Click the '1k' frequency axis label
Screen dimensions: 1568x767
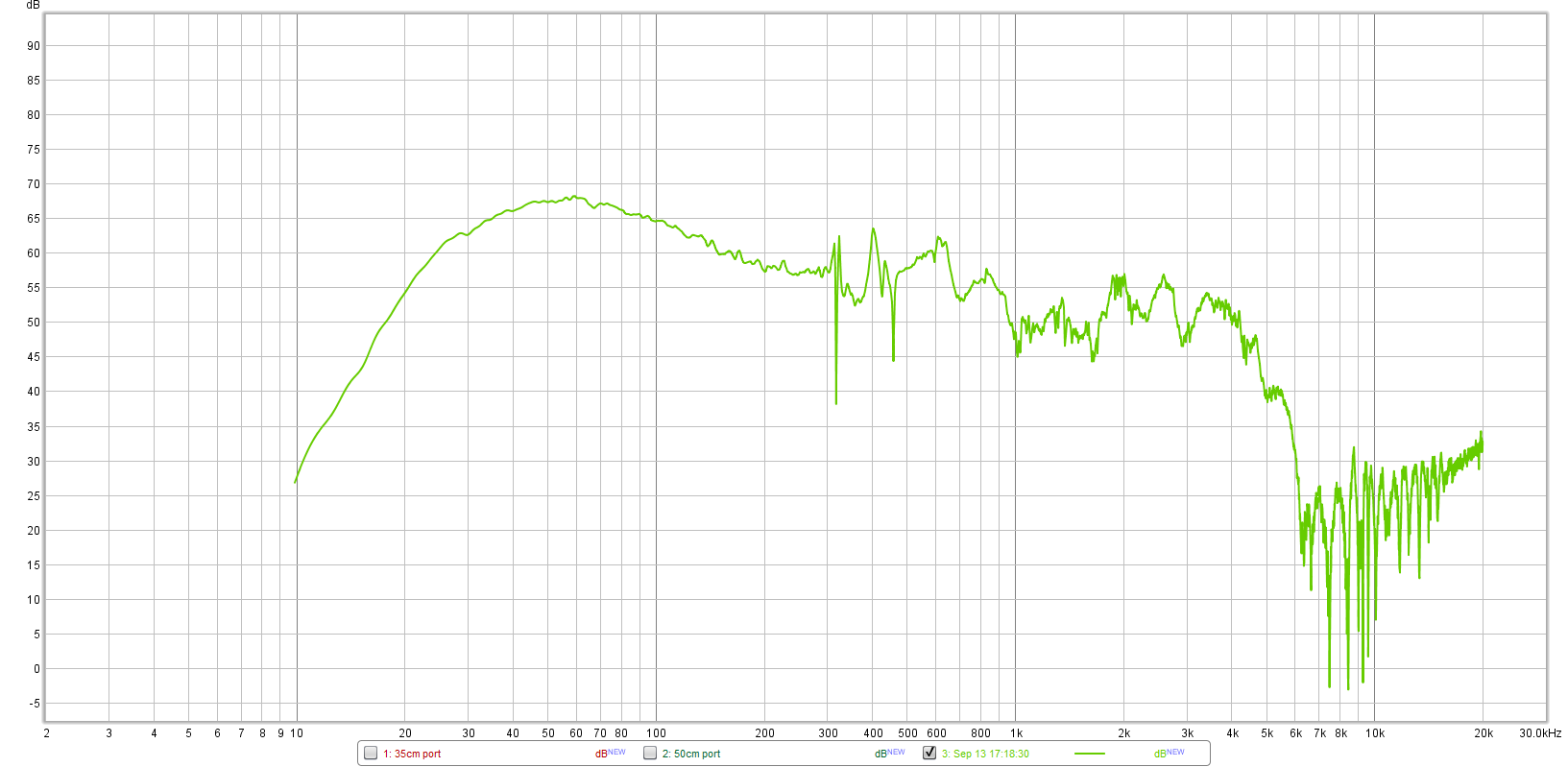[1016, 732]
